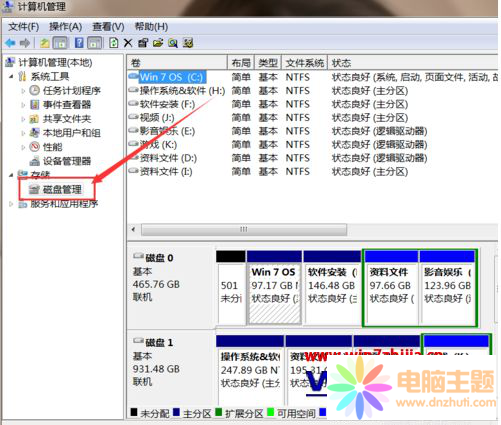Click the left scroll arrow of volume list
The height and width of the screenshot is (425, 501).
(133, 229)
